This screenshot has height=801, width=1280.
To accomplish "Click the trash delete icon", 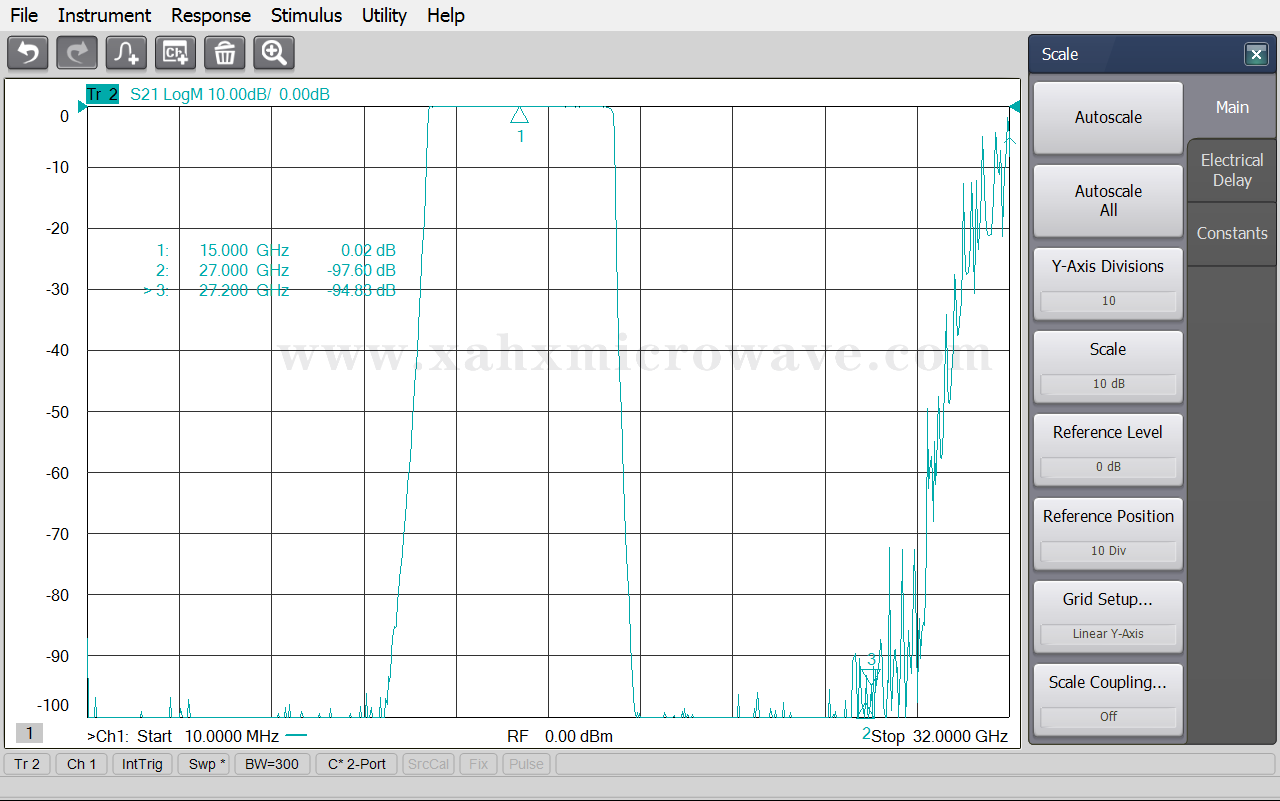I will pyautogui.click(x=225, y=53).
